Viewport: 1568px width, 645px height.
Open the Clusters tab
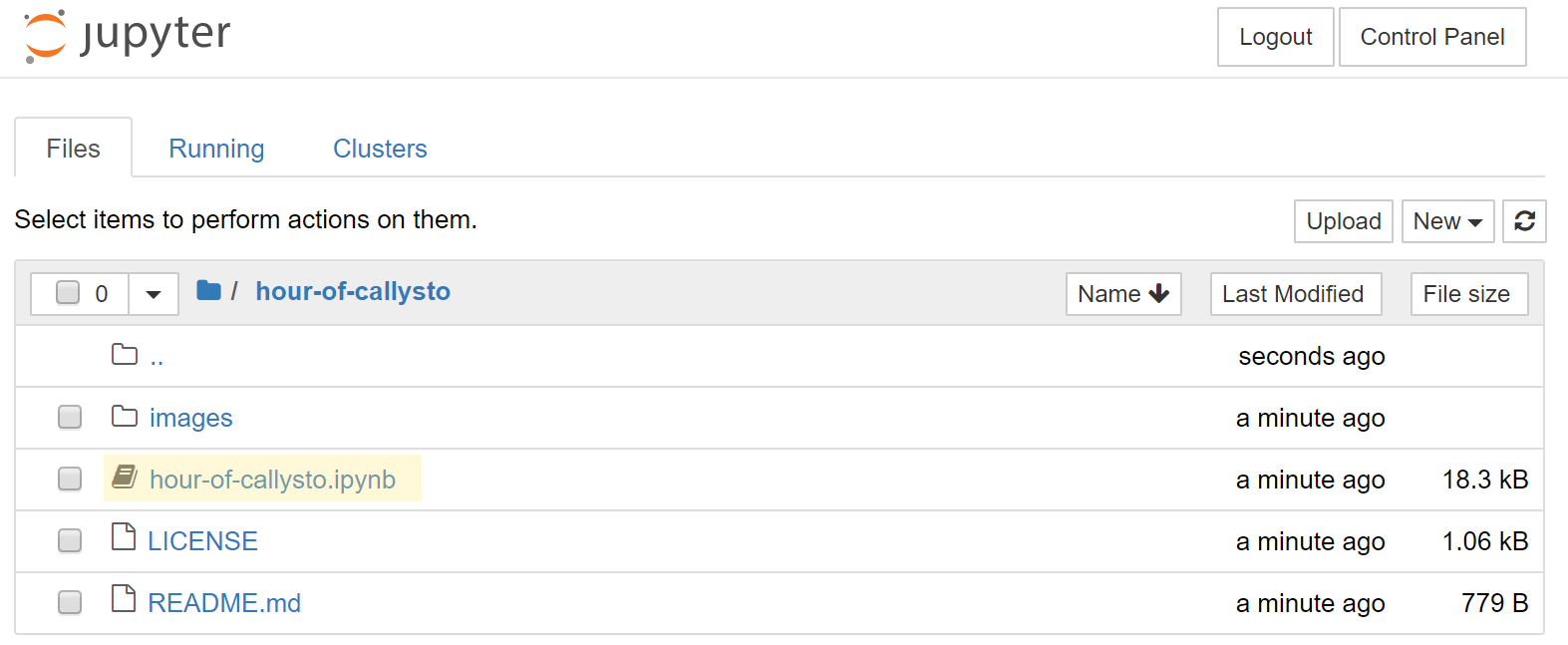point(380,149)
